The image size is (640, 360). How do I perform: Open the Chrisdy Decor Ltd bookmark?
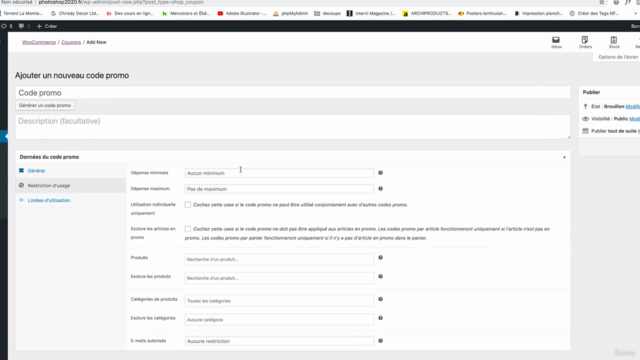pos(75,13)
